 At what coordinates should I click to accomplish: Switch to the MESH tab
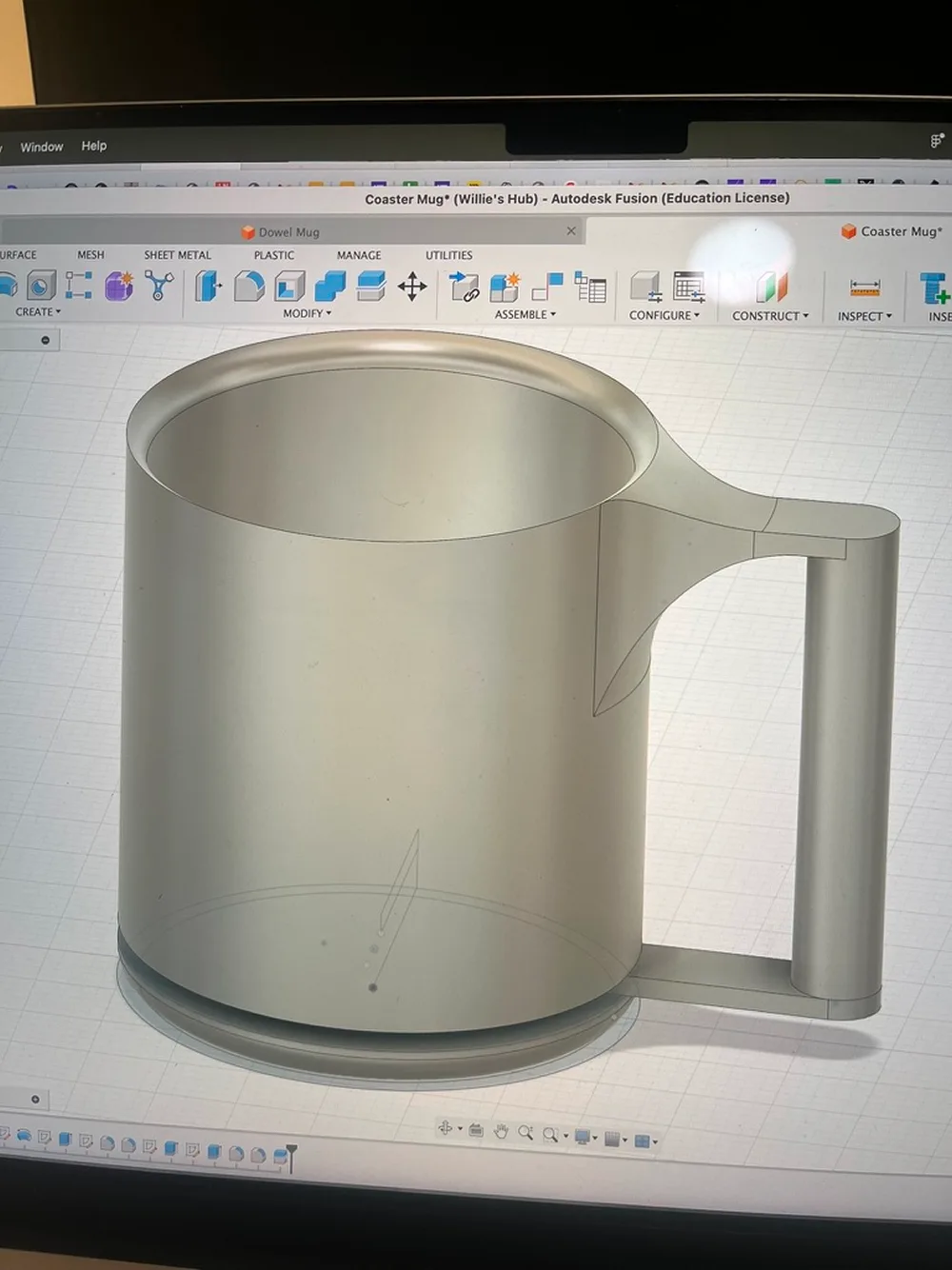point(90,254)
